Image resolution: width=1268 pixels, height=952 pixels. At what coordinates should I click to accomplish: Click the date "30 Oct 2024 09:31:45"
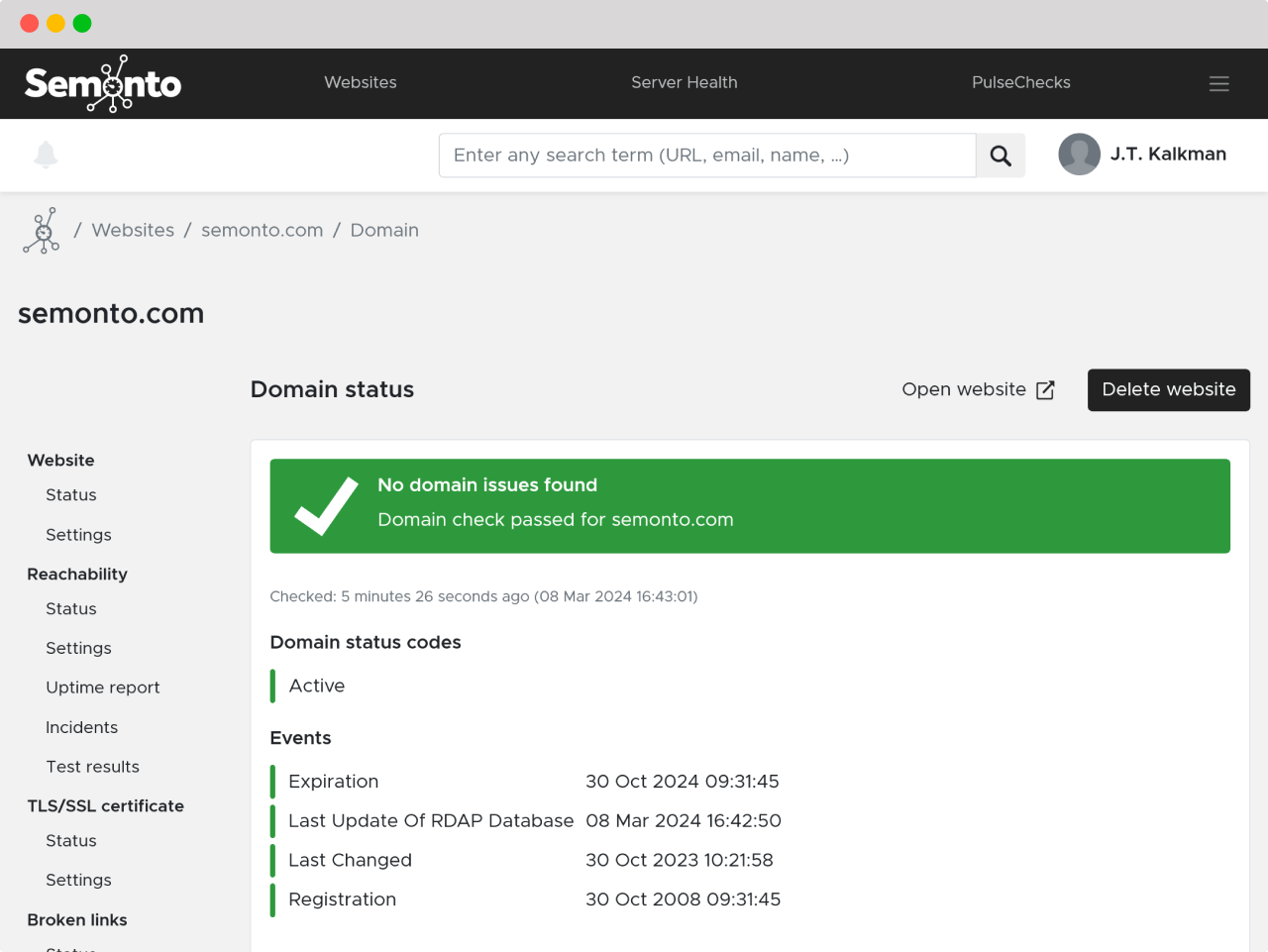tap(683, 782)
